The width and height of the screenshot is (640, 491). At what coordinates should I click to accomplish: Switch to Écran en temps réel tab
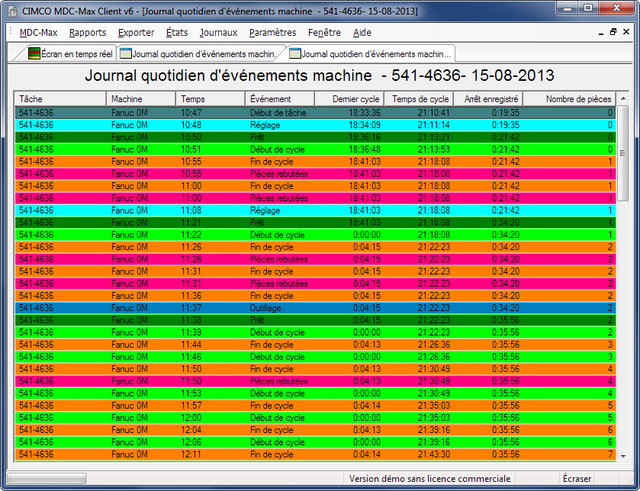click(70, 54)
